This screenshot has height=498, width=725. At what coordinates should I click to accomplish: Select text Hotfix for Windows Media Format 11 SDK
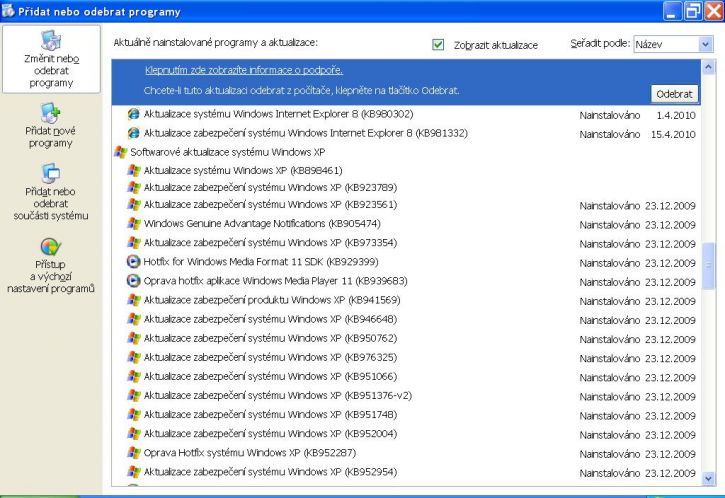coord(261,262)
